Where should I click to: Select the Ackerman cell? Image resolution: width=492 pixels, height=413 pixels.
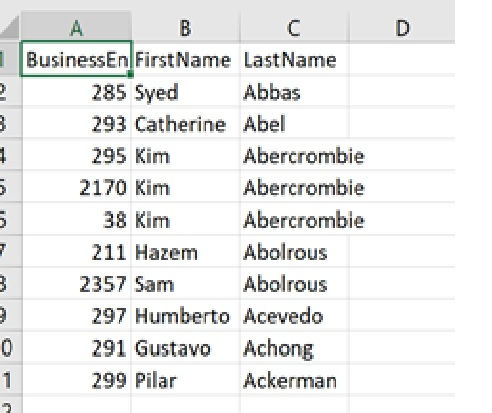click(x=294, y=380)
